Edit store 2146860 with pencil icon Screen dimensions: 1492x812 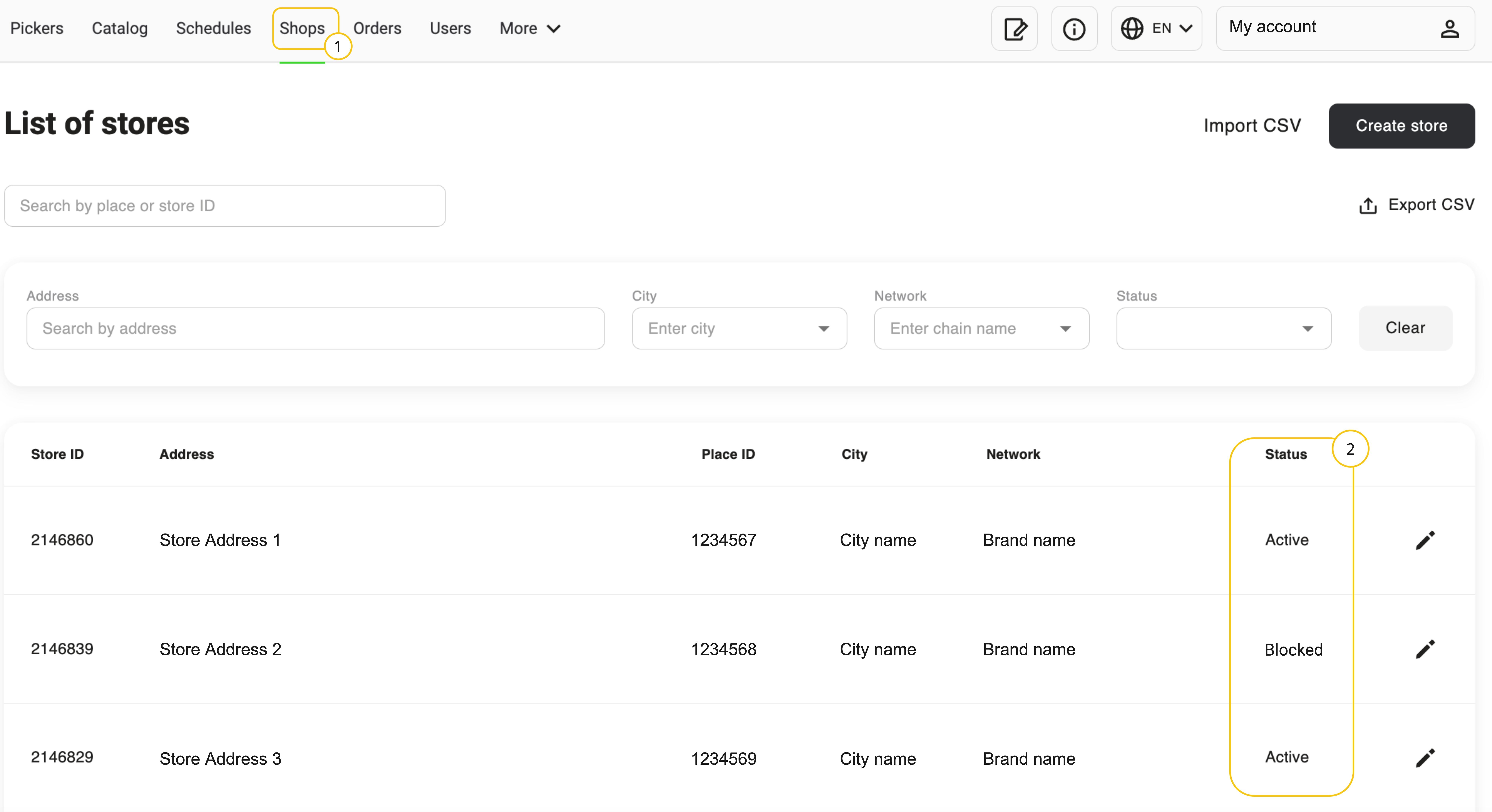1425,540
